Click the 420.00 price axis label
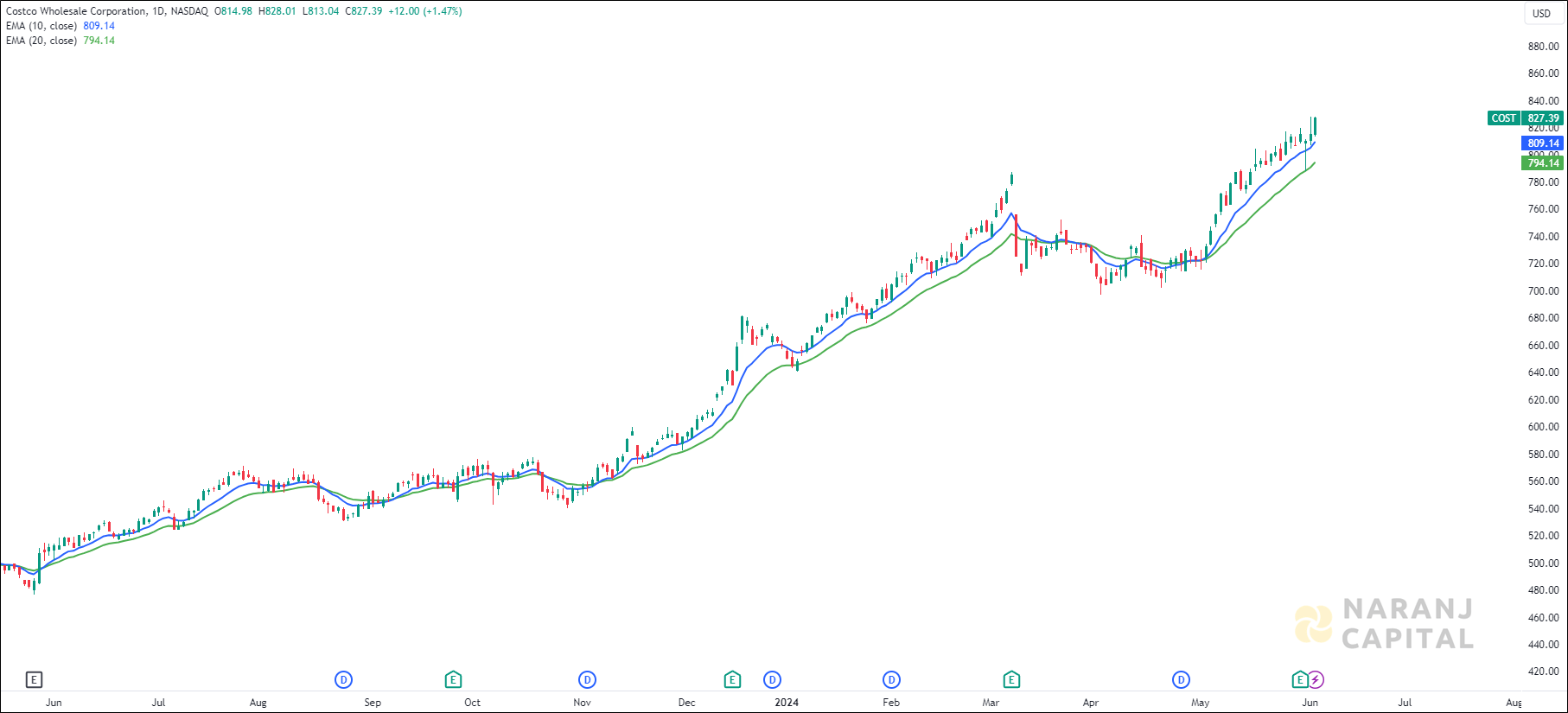 tap(1544, 672)
